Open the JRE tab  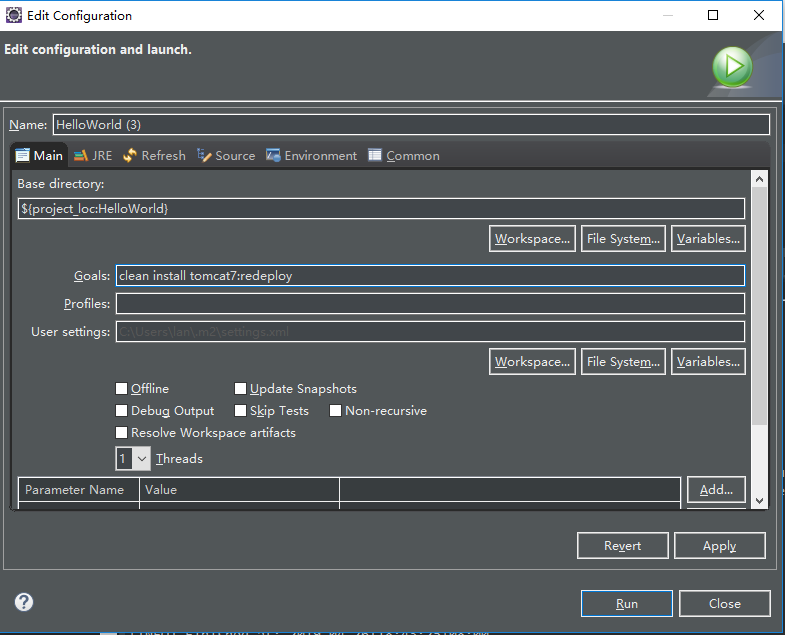93,156
